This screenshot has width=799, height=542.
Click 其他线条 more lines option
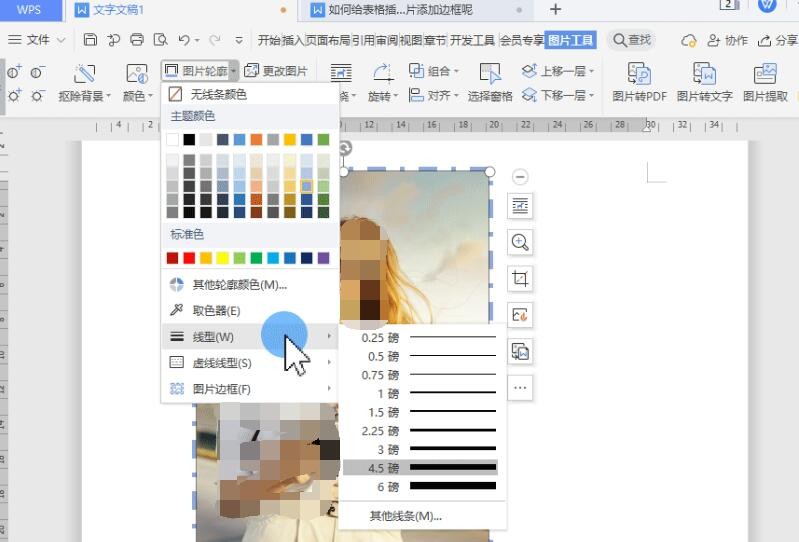click(x=405, y=516)
